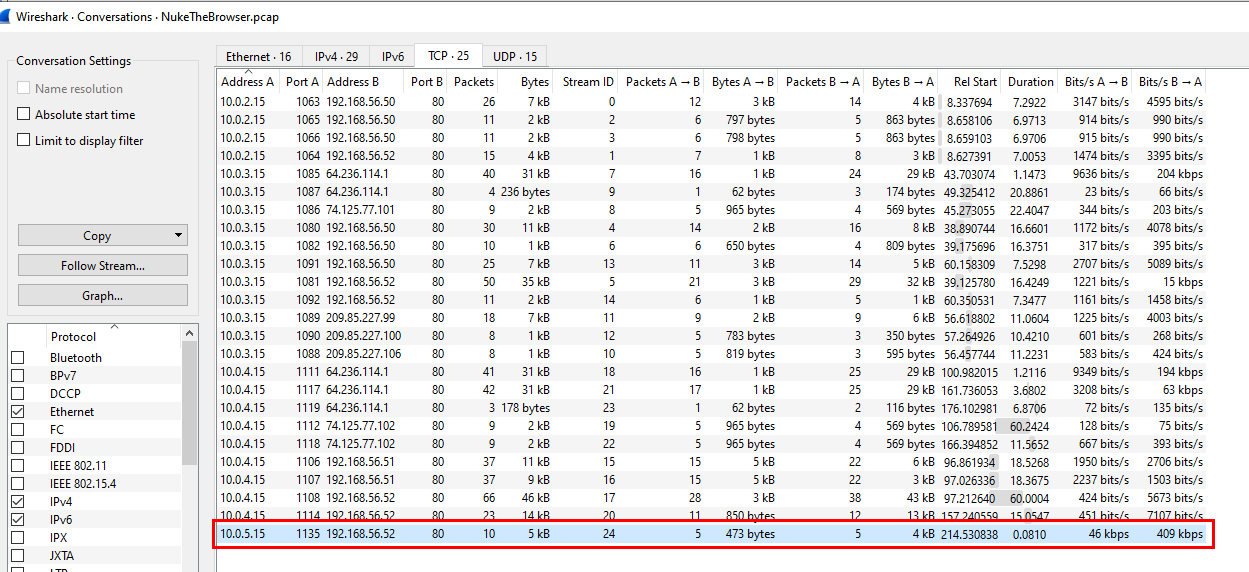Check Limit to display filter option
This screenshot has width=1249, height=572.
(x=24, y=141)
